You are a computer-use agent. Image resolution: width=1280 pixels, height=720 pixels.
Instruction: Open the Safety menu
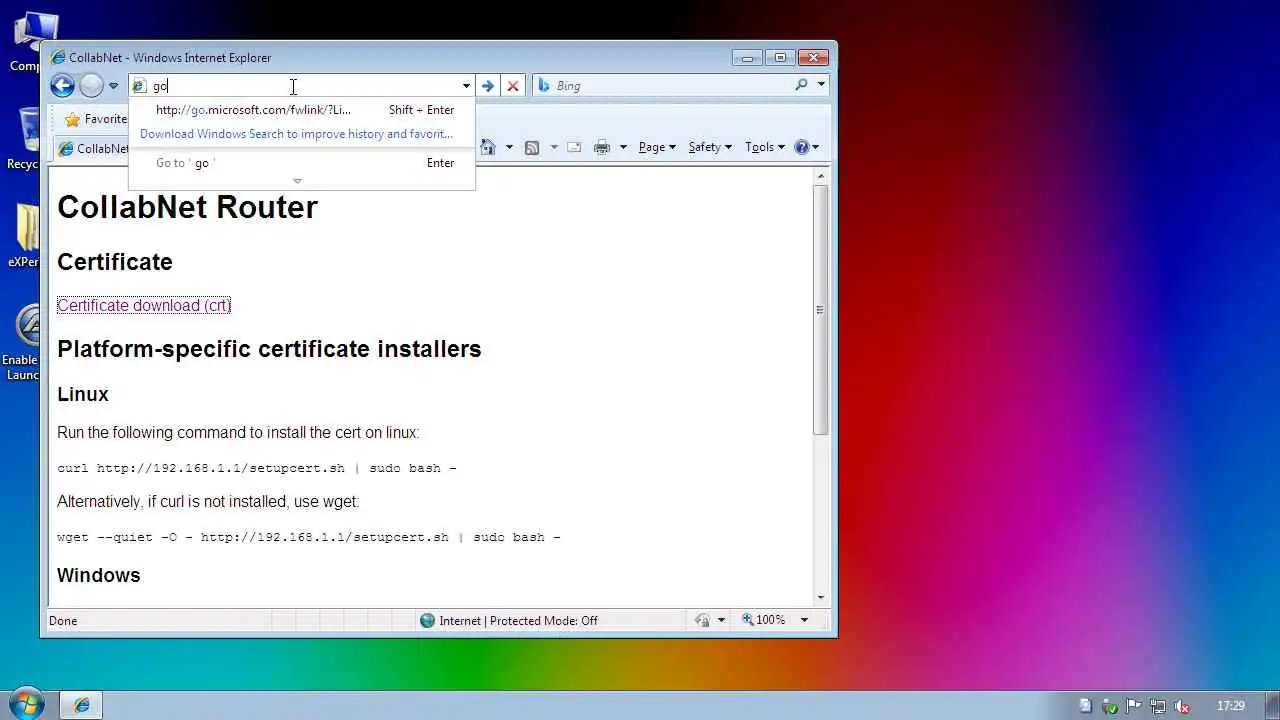click(710, 147)
